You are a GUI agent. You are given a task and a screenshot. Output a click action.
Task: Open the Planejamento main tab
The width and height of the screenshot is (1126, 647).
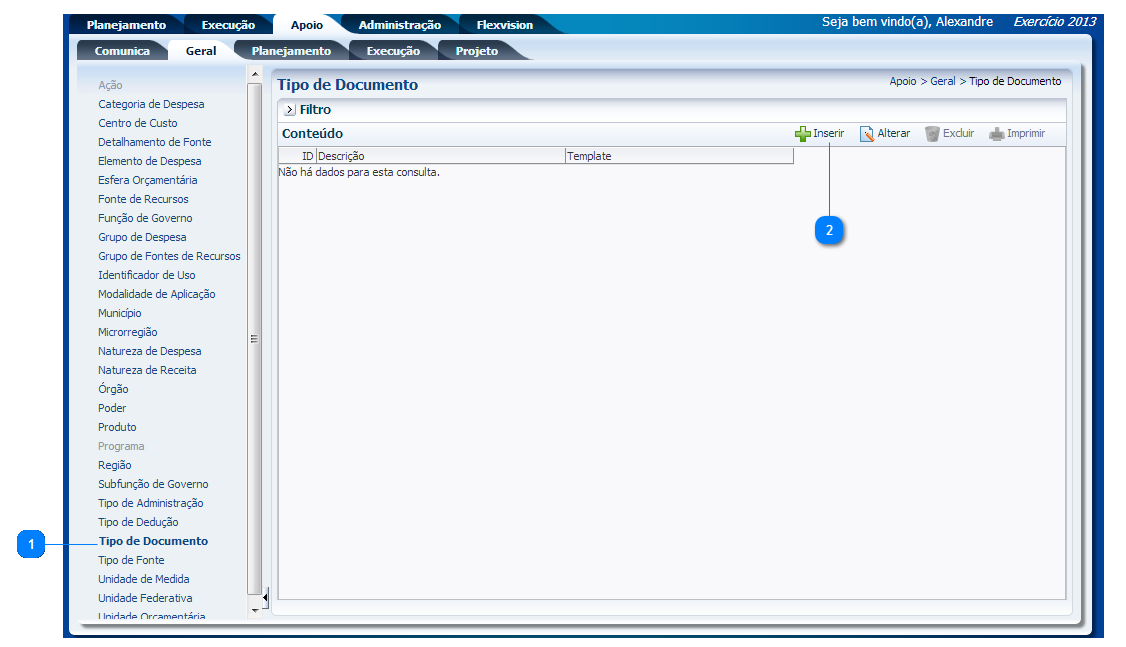click(x=125, y=25)
